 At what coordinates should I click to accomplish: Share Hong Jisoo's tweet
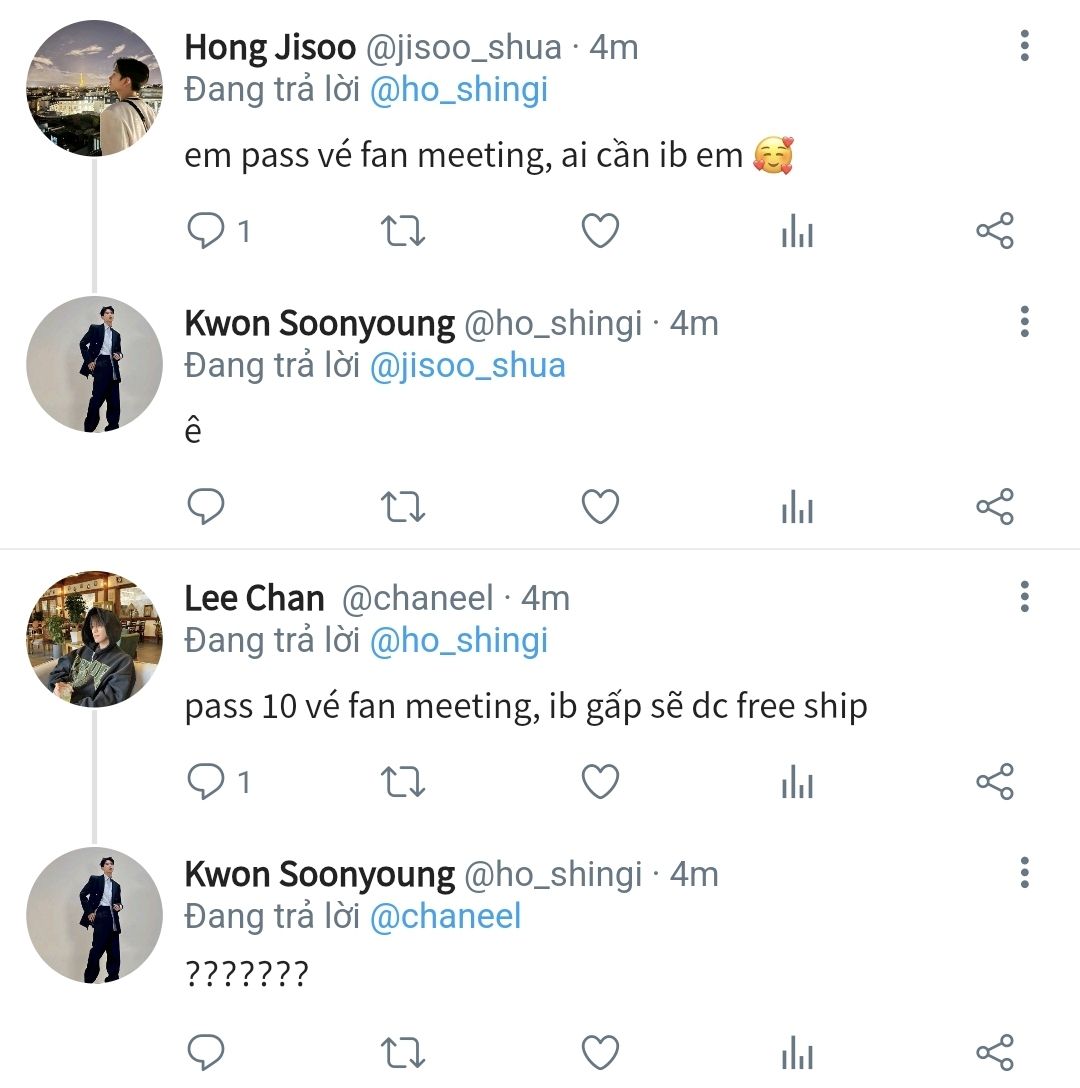pos(994,231)
